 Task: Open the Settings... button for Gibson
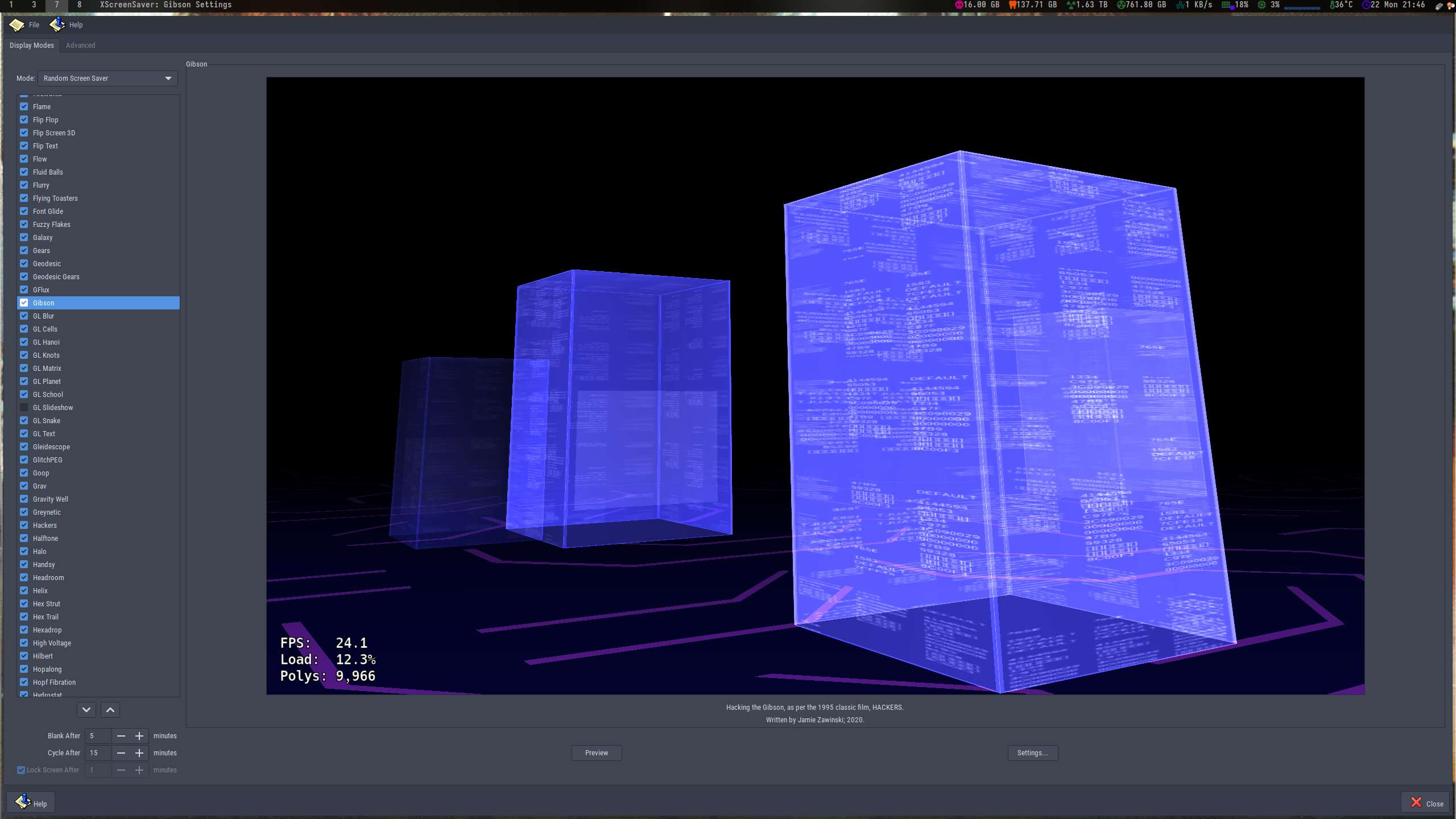1032,753
